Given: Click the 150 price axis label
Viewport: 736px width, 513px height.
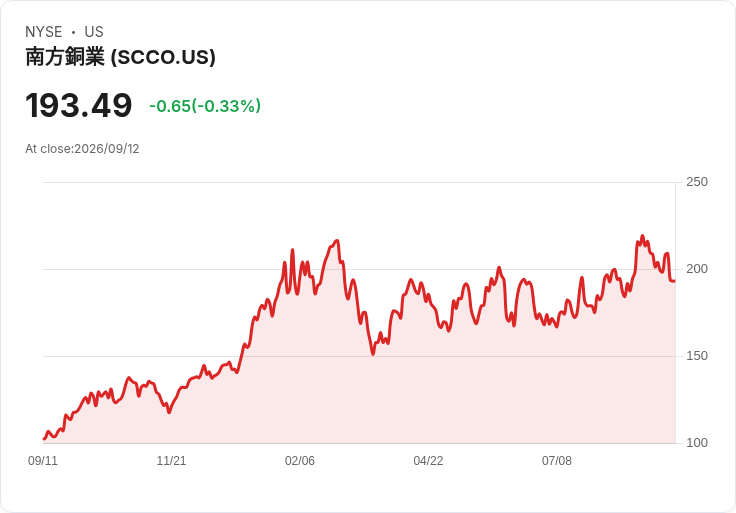Looking at the screenshot, I should [697, 356].
